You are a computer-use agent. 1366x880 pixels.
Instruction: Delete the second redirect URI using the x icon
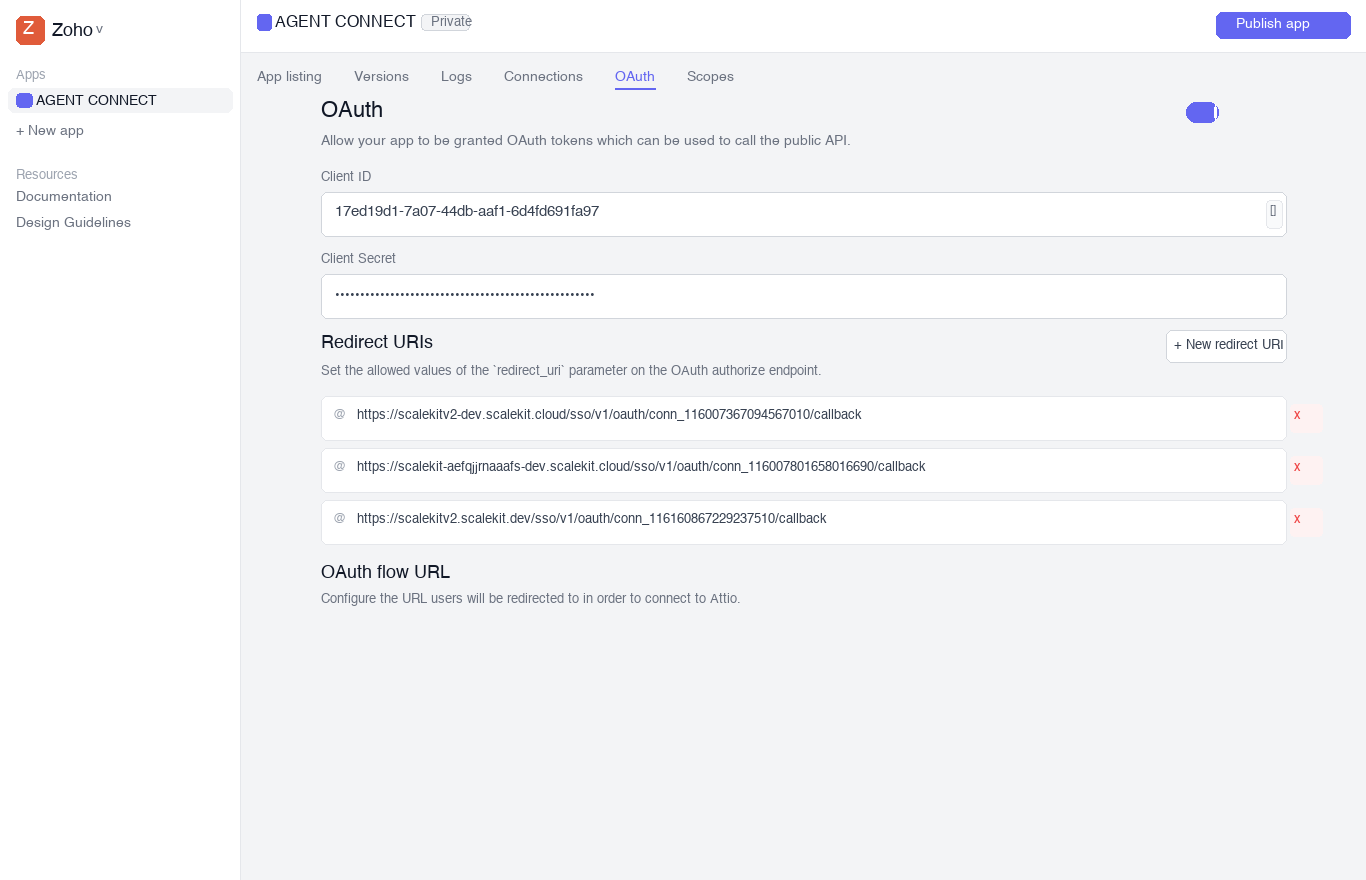1297,467
